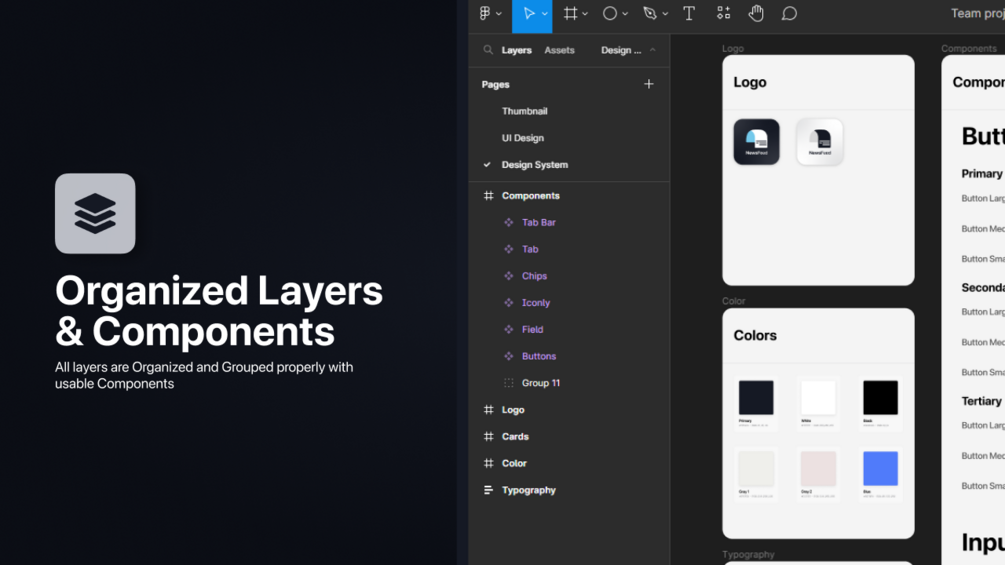1005x565 pixels.
Task: Click the Team project title
Action: [x=977, y=13]
